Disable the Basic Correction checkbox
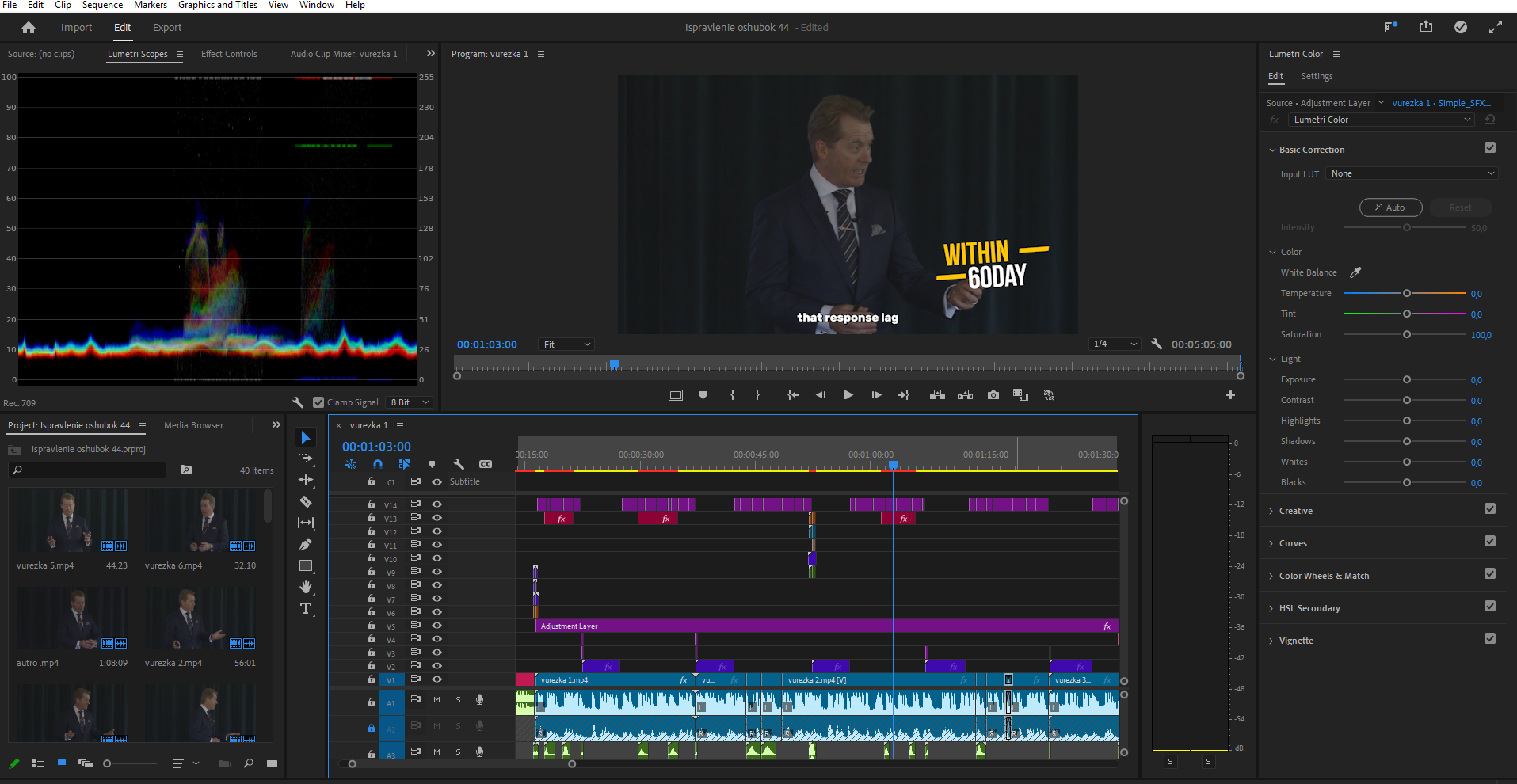Viewport: 1517px width, 784px height. (1490, 148)
